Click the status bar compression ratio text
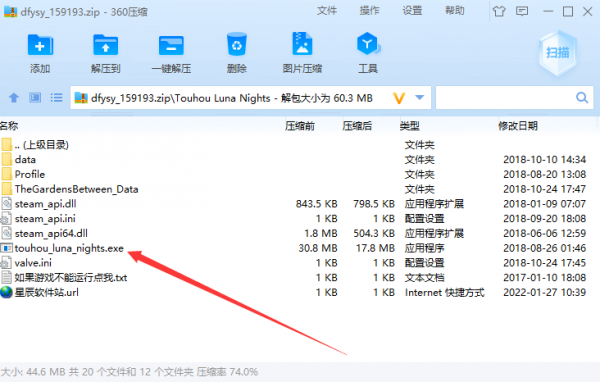 click(227, 372)
